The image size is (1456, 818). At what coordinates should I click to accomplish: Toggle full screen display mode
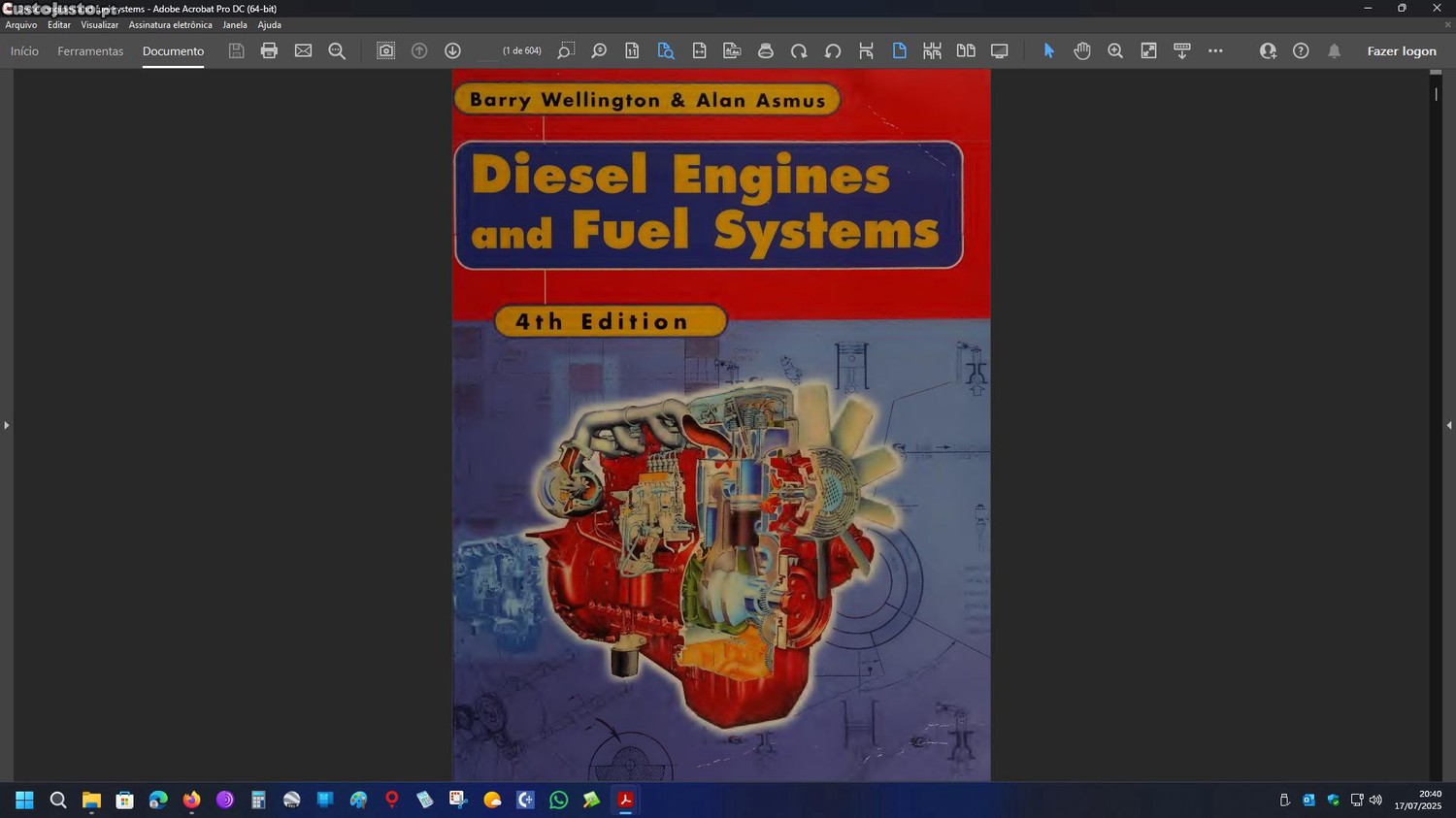[x=999, y=50]
